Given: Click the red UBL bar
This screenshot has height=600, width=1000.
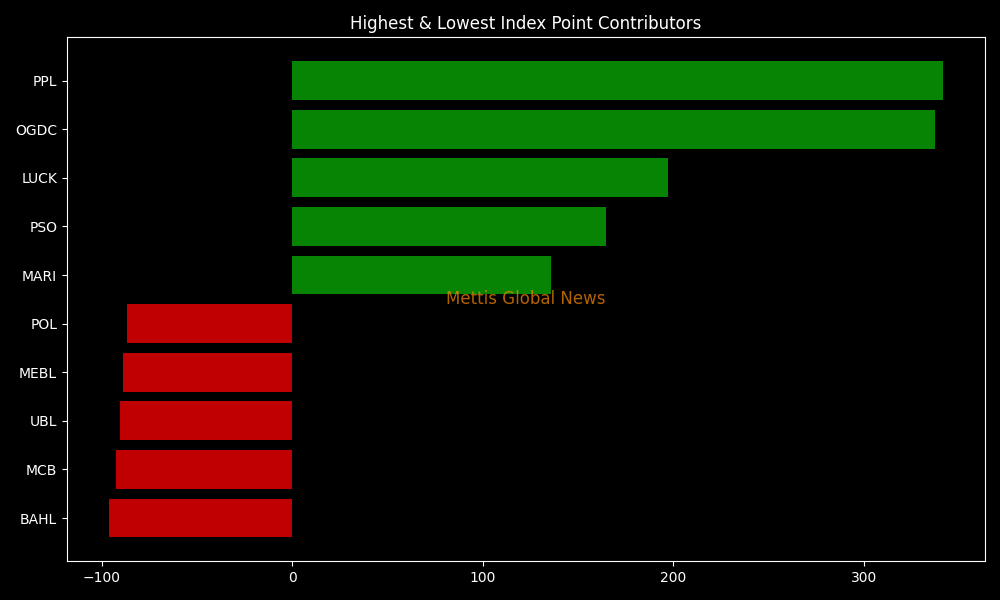Looking at the screenshot, I should click(206, 421).
